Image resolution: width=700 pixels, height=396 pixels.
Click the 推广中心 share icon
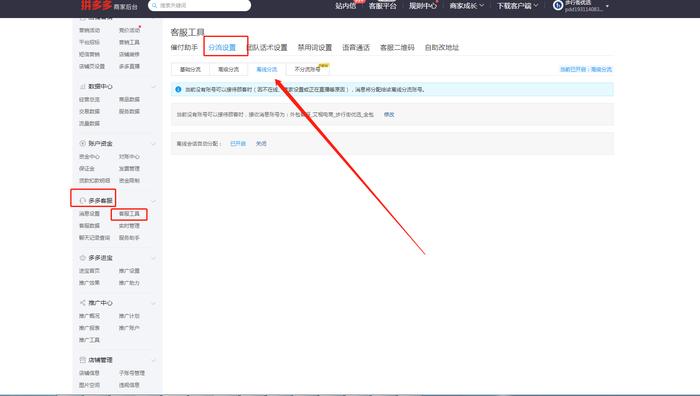pyautogui.click(x=82, y=303)
